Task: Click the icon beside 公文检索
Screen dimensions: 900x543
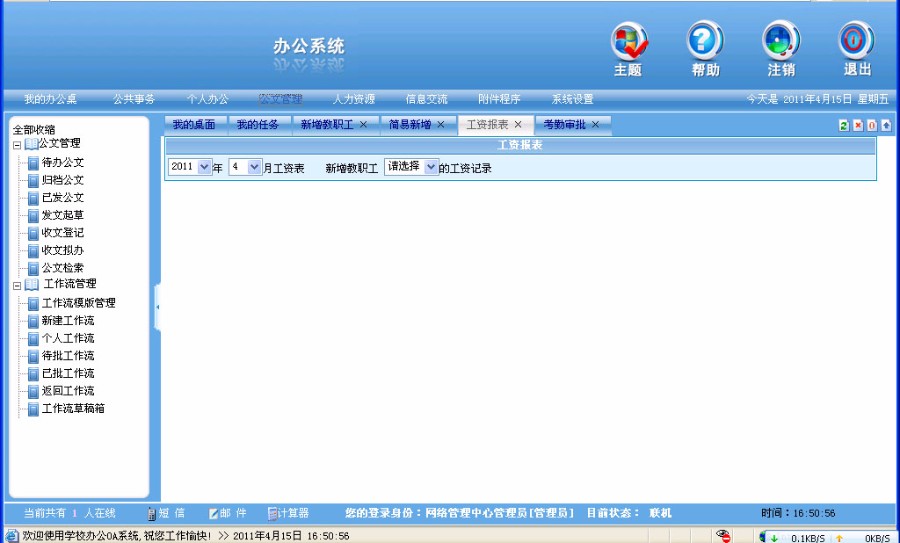Action: [33, 269]
